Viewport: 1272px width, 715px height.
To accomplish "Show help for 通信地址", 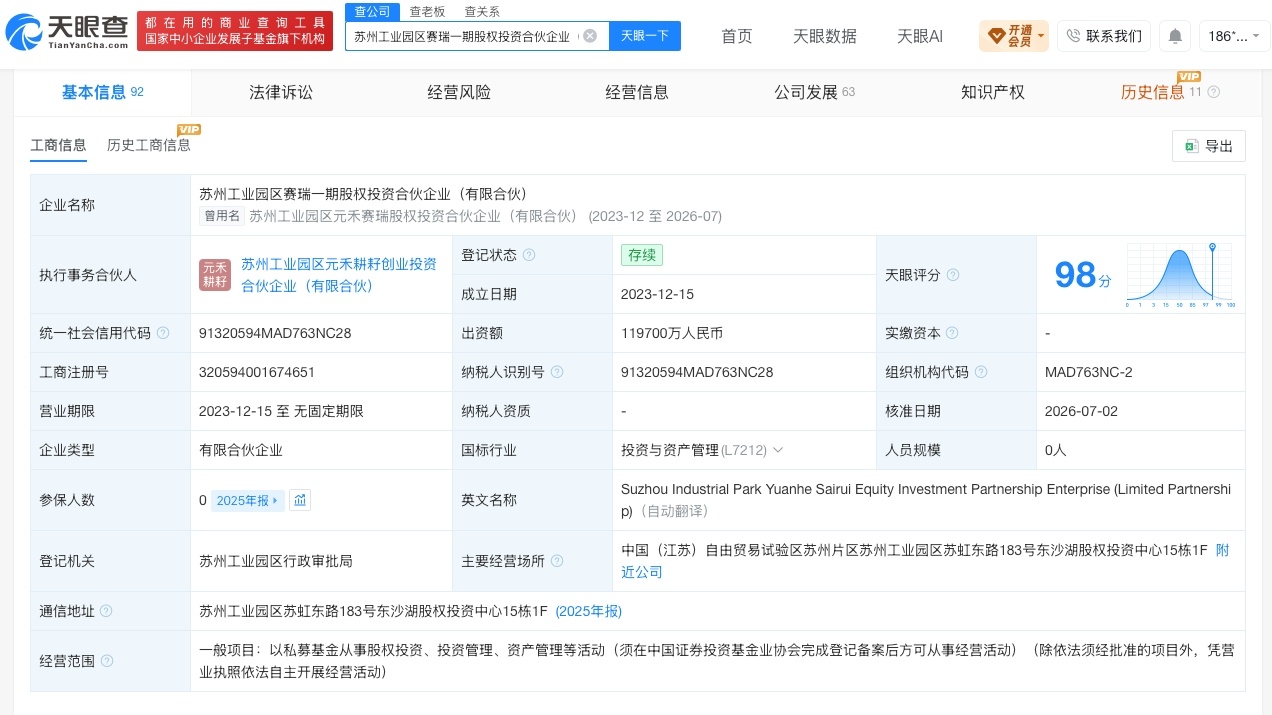I will (x=107, y=611).
